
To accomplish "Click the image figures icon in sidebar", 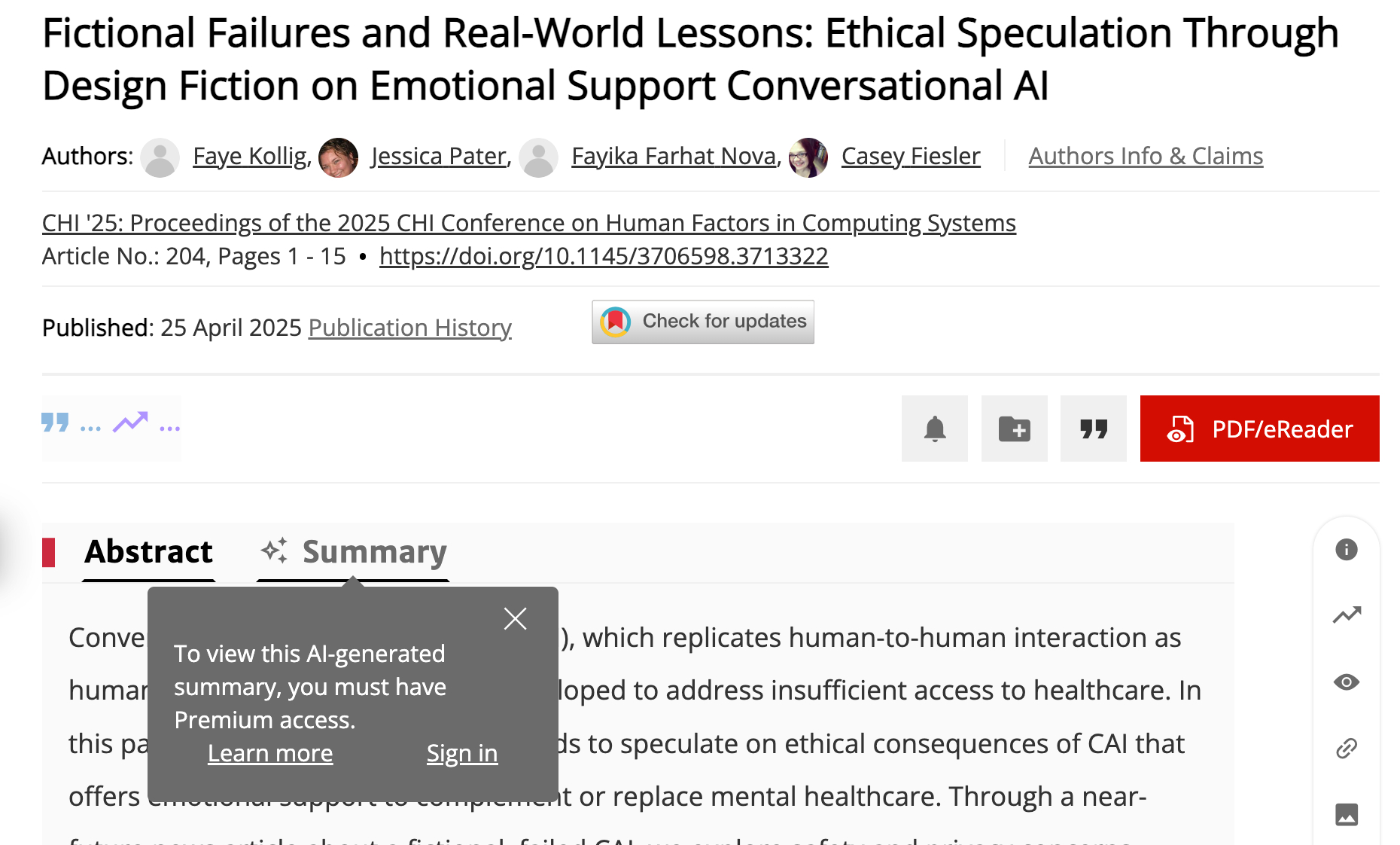I will pyautogui.click(x=1346, y=814).
